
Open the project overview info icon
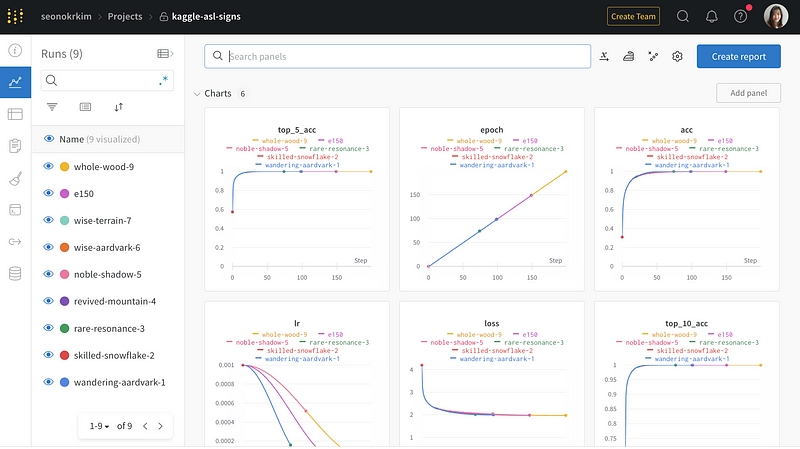(x=15, y=50)
